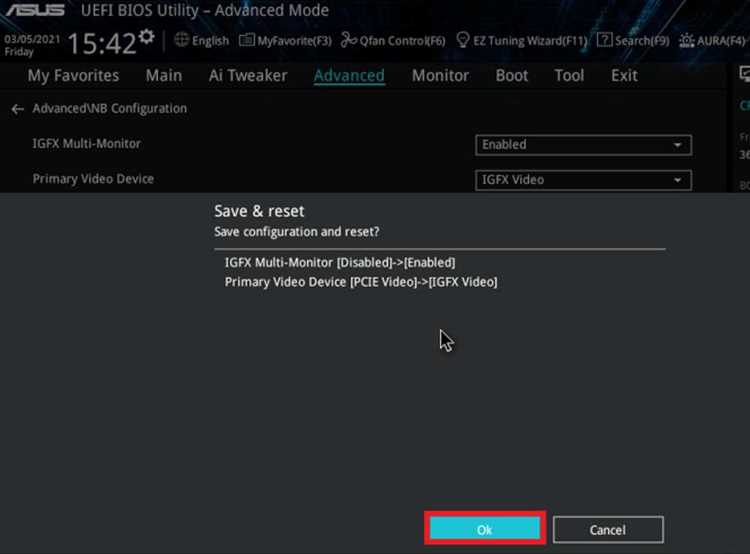Open Qfan Control(F6)
The width and height of the screenshot is (750, 554).
[393, 41]
